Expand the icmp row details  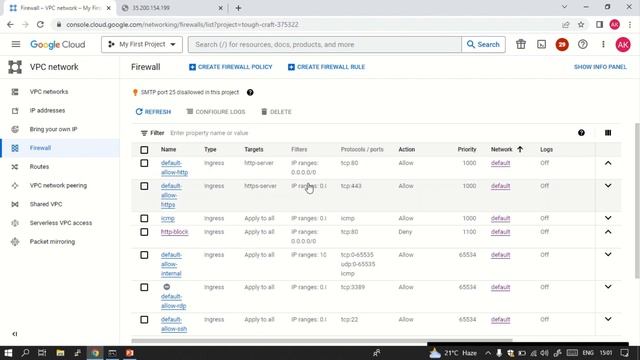[608, 218]
